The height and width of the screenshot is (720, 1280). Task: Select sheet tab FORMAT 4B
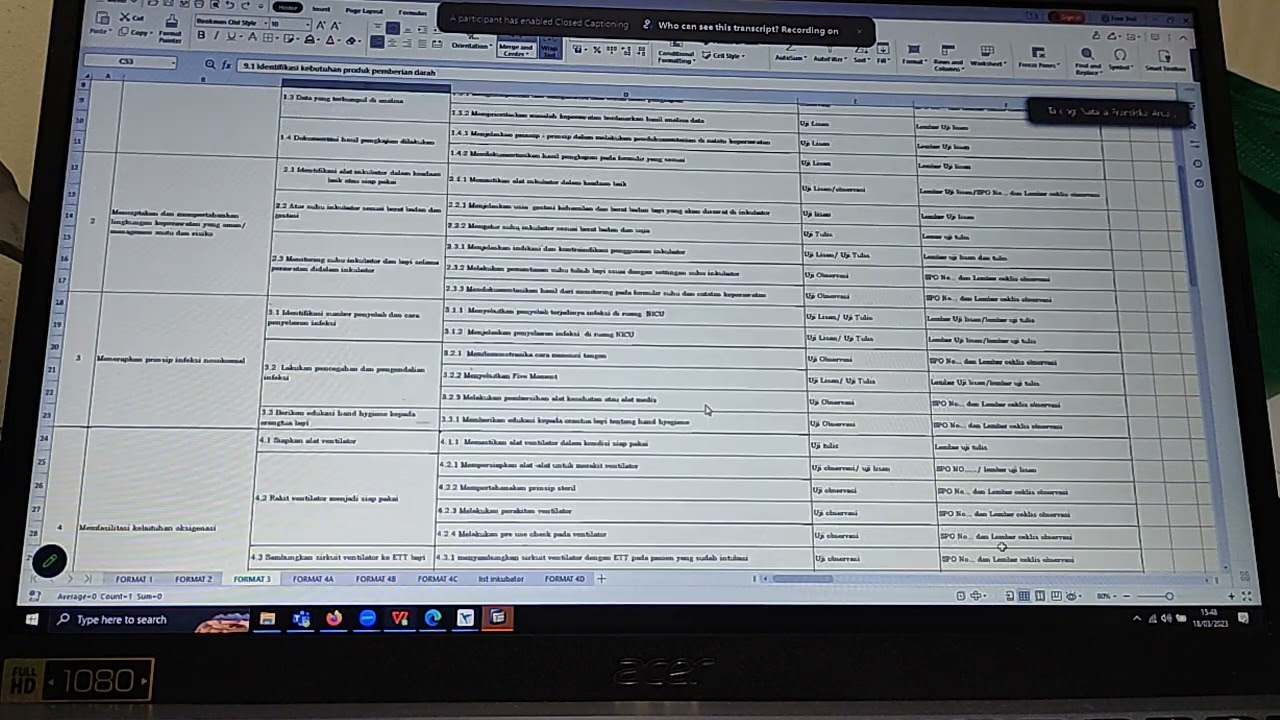[x=376, y=579]
